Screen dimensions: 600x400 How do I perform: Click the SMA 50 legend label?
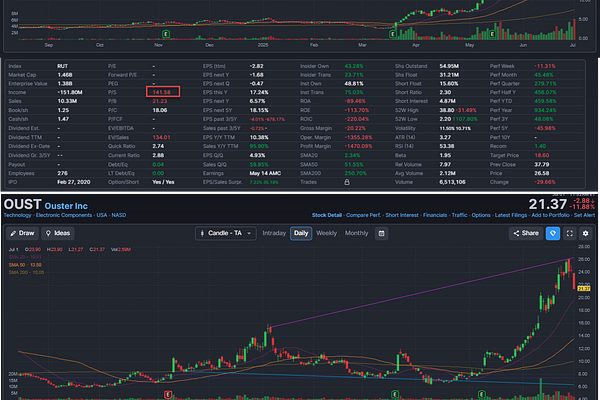[x=25, y=265]
